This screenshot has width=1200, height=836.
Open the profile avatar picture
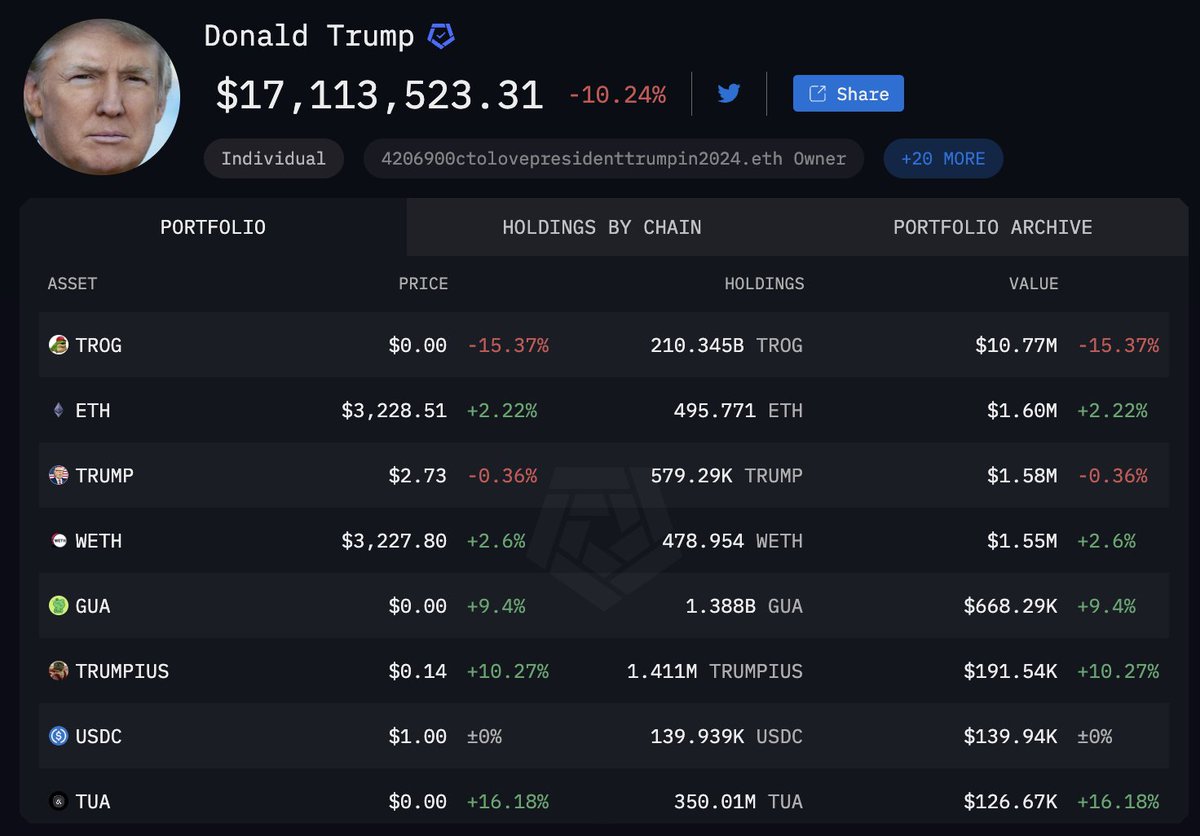pyautogui.click(x=102, y=97)
